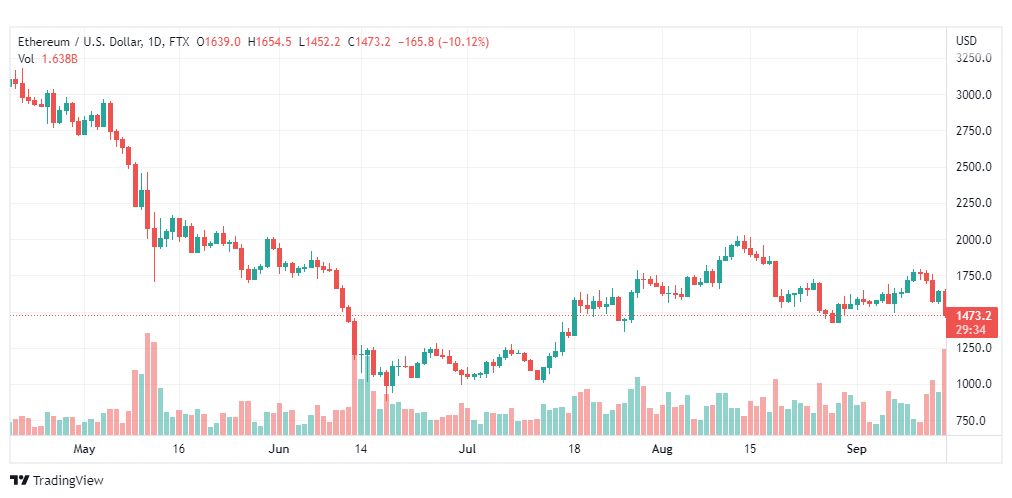Image resolution: width=1012 pixels, height=498 pixels.
Task: Click the 14 date label near June low
Action: tap(361, 449)
